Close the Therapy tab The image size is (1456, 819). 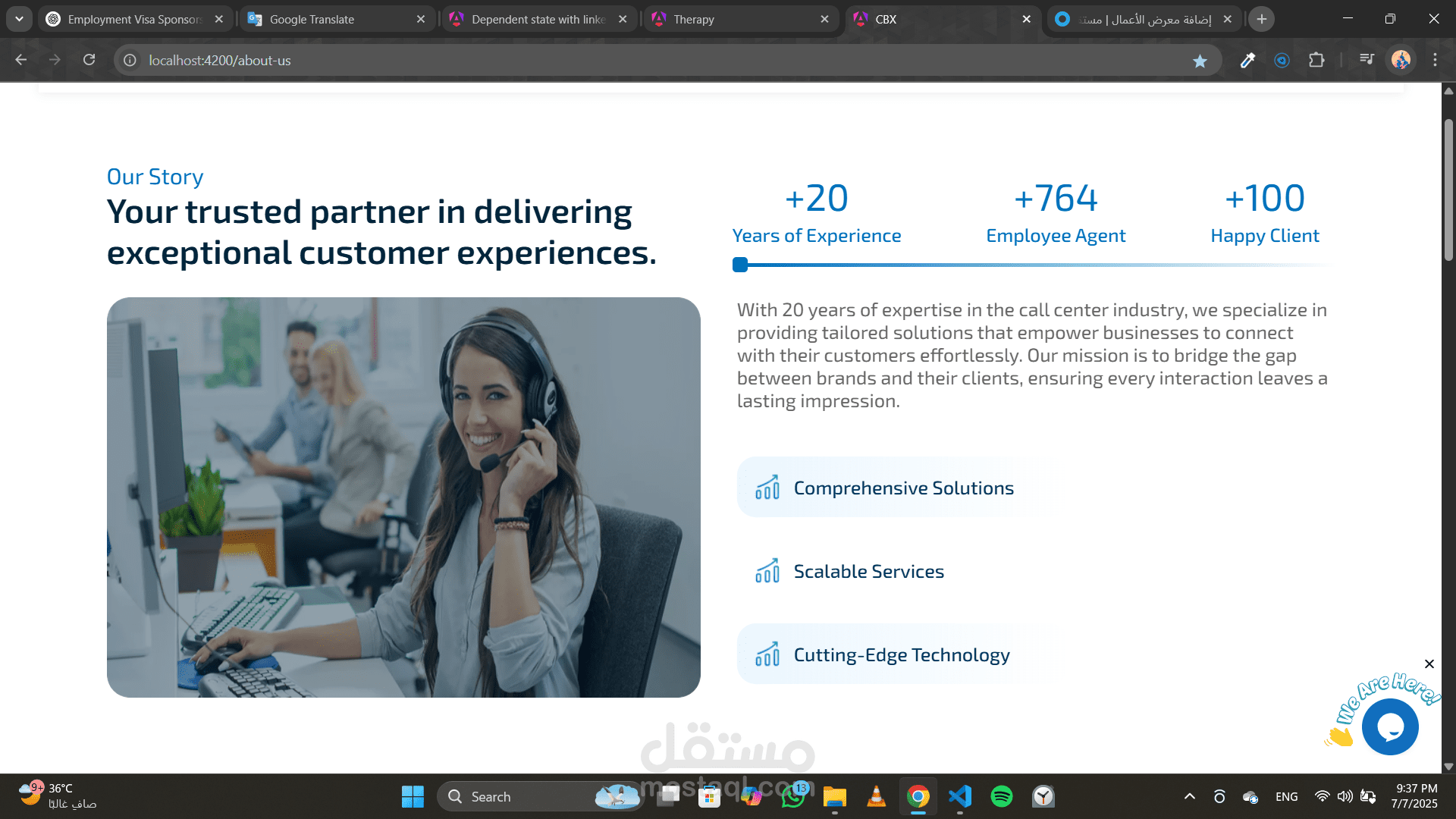click(x=824, y=20)
